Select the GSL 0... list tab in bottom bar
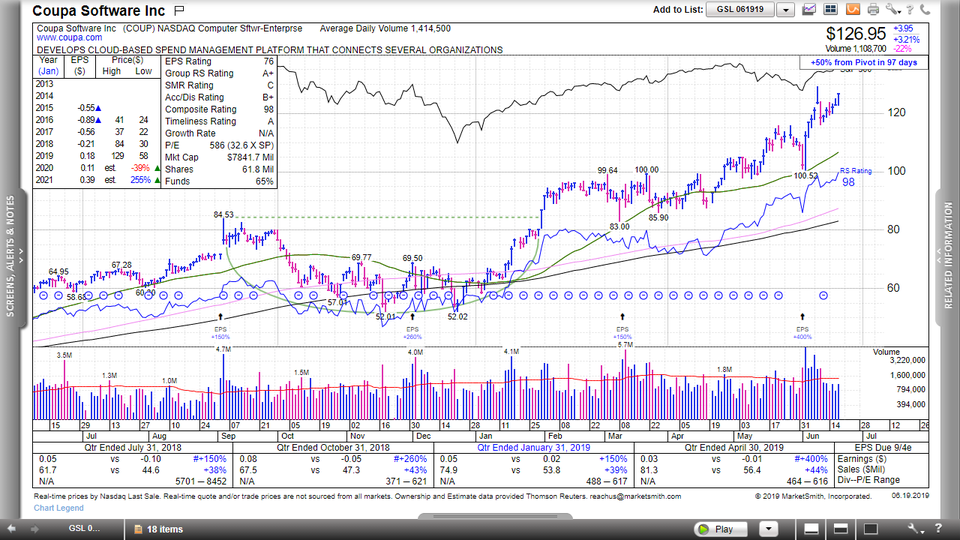The image size is (960, 540). click(84, 528)
